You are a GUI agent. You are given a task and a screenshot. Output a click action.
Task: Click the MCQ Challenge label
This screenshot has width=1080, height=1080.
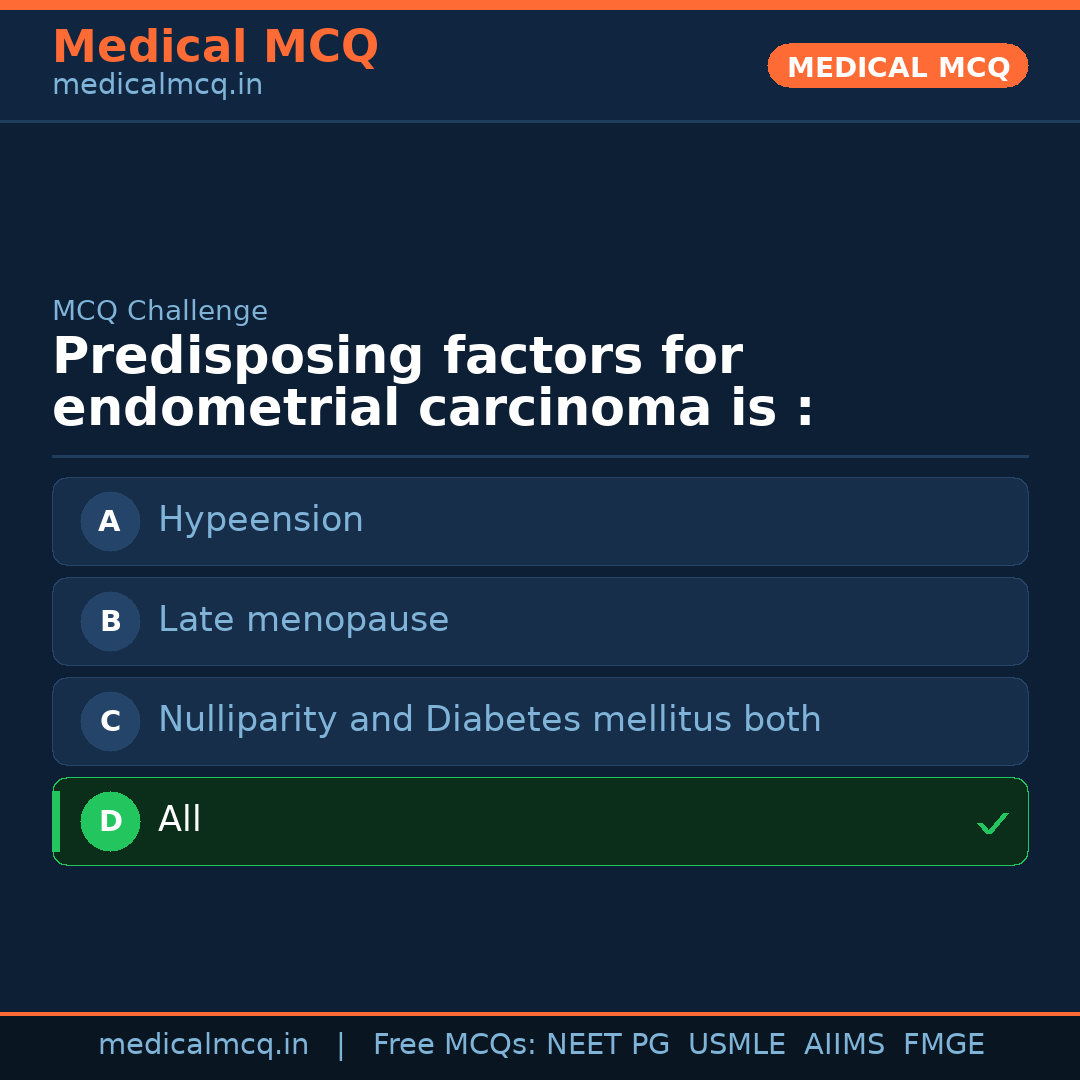pos(160,311)
